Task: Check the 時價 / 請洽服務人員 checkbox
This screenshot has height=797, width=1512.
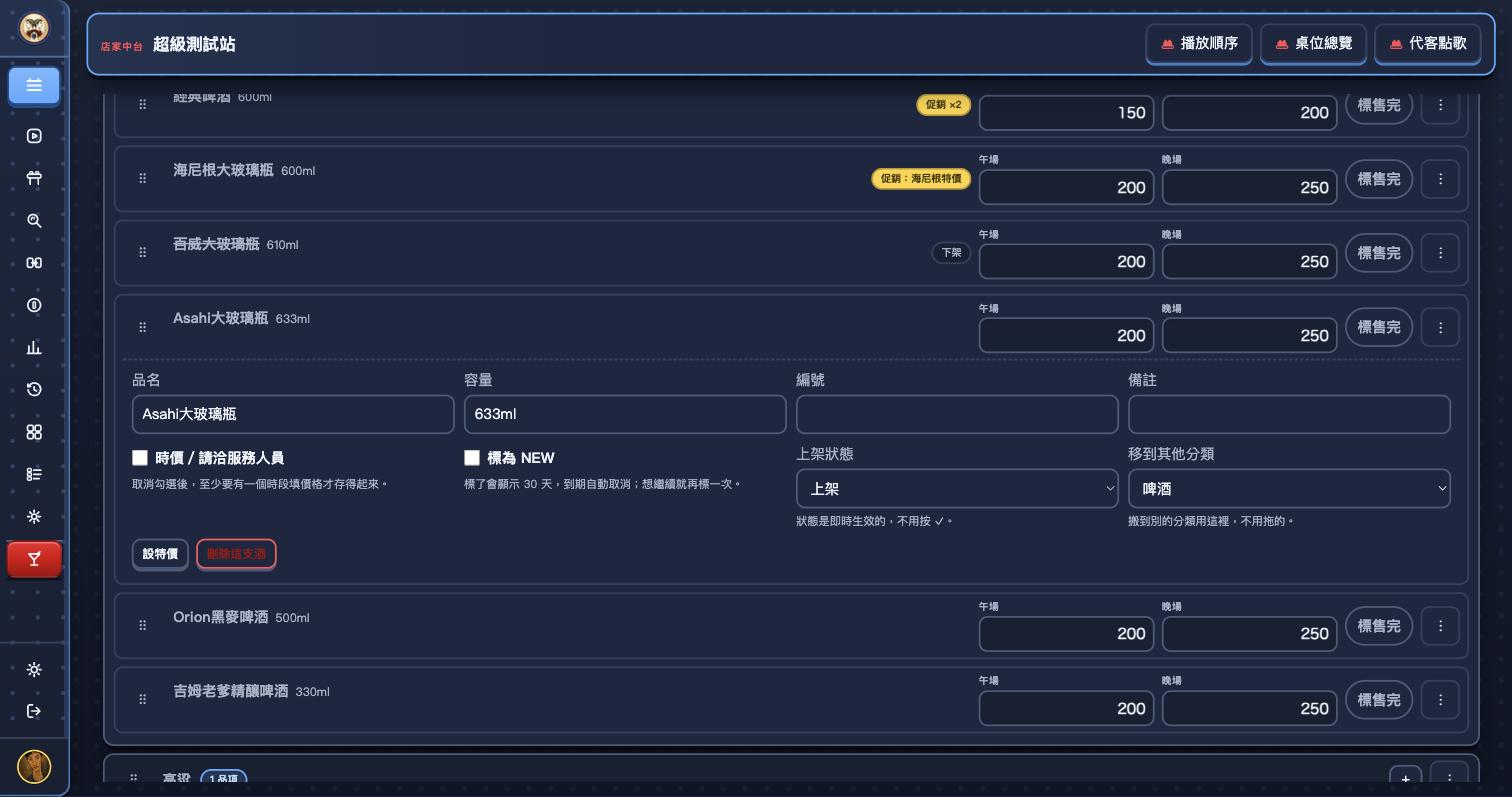Action: coord(140,458)
